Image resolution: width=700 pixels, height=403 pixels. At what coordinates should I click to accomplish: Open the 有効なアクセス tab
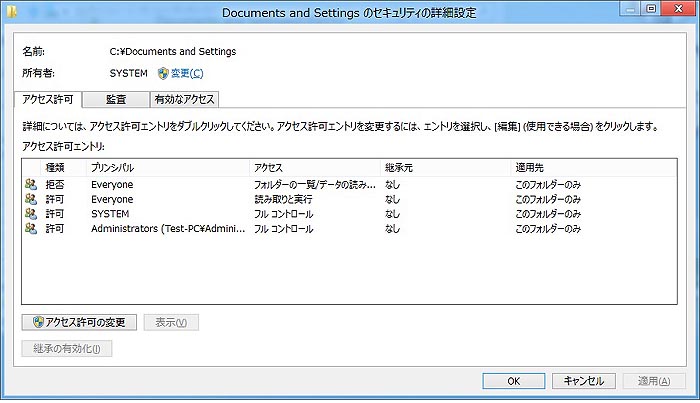(x=183, y=99)
